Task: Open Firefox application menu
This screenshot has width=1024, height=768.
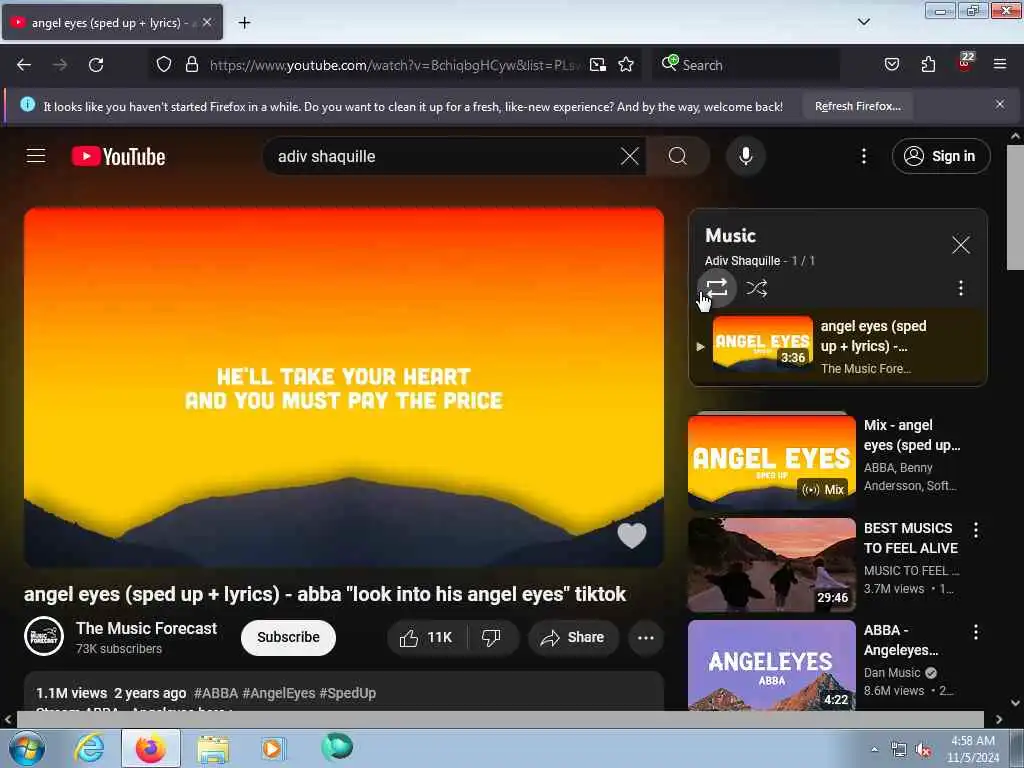Action: (1000, 64)
